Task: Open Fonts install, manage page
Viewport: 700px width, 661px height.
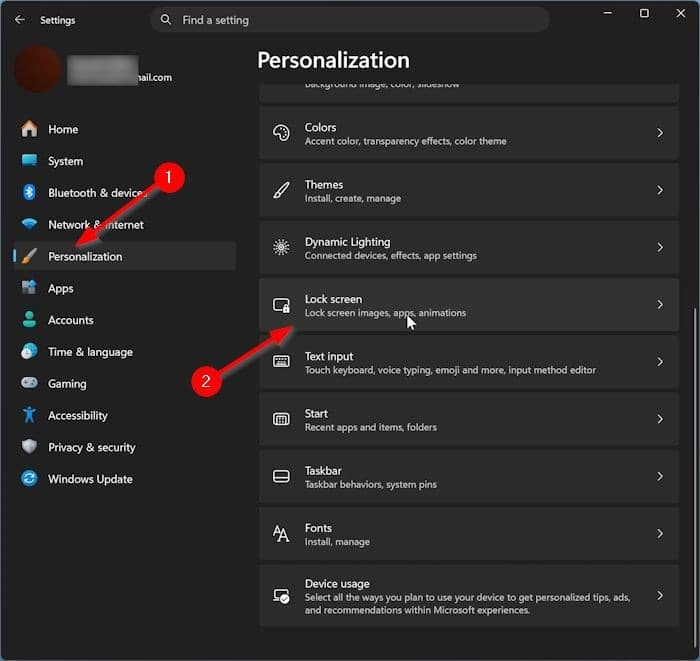Action: coord(469,533)
